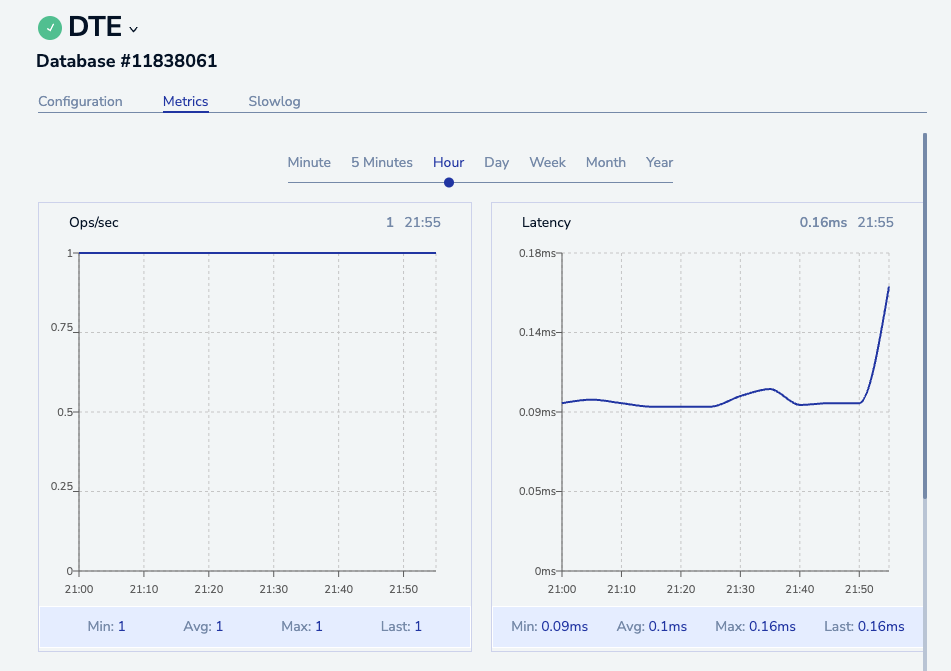This screenshot has width=951, height=671.
Task: Click the 21:30 label under Ops/sec chart
Action: [x=274, y=589]
